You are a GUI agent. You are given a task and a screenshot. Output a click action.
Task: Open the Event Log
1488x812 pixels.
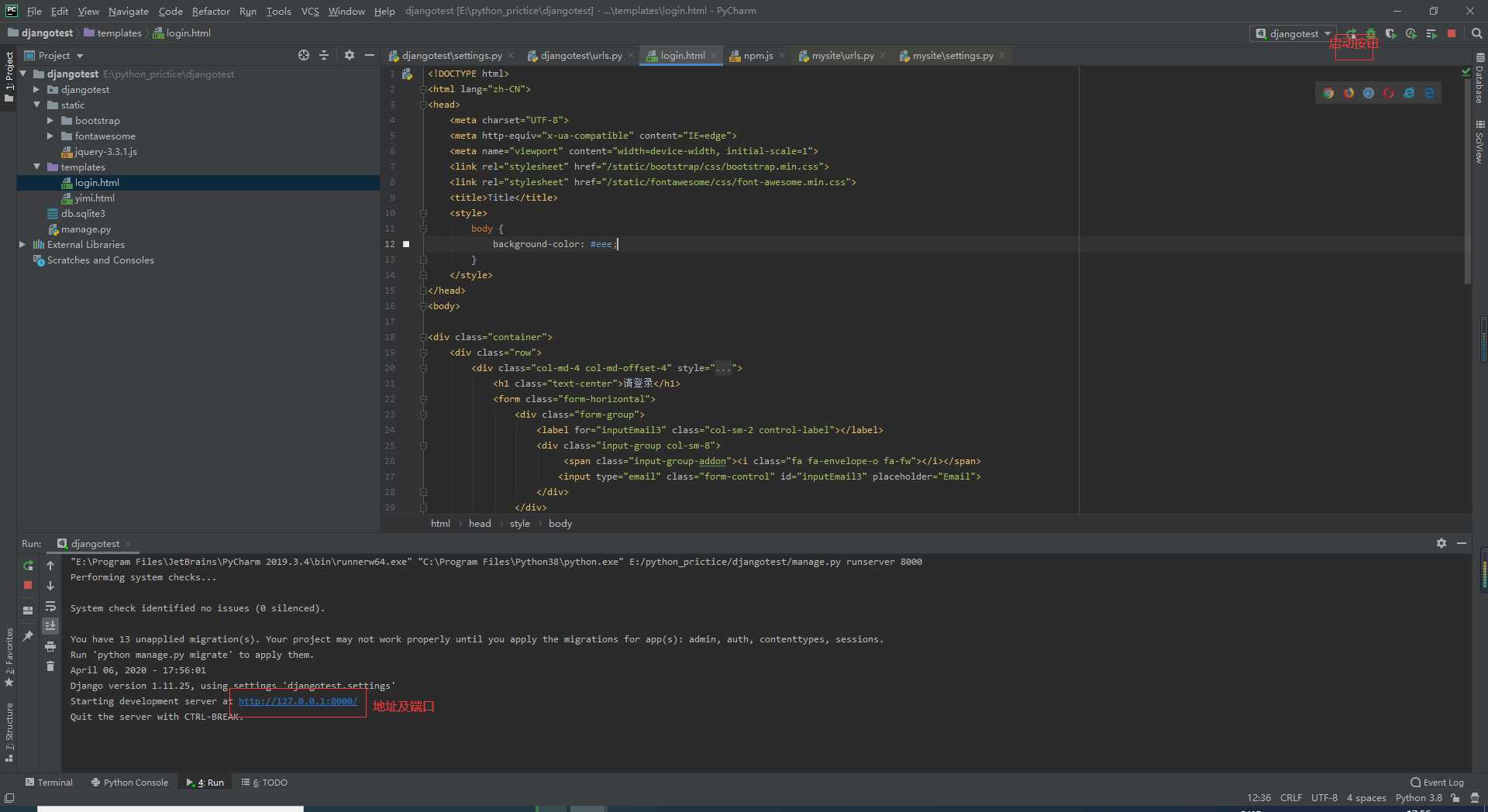[x=1437, y=783]
